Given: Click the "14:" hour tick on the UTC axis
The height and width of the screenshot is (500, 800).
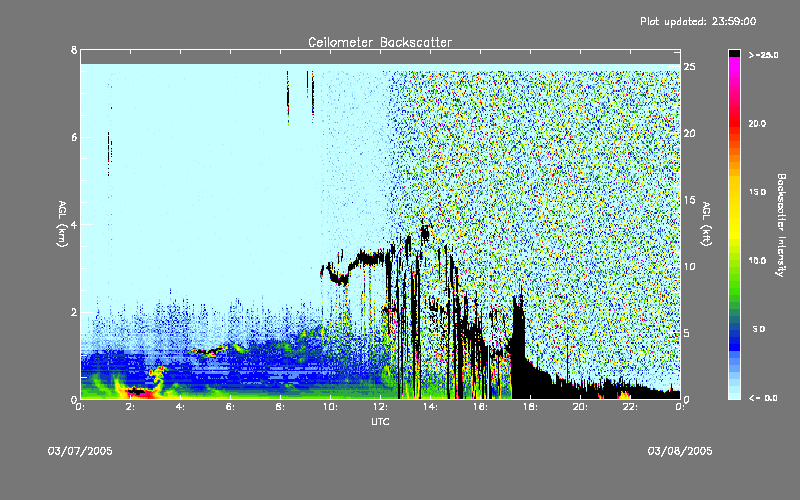Looking at the screenshot, I should pos(430,407).
